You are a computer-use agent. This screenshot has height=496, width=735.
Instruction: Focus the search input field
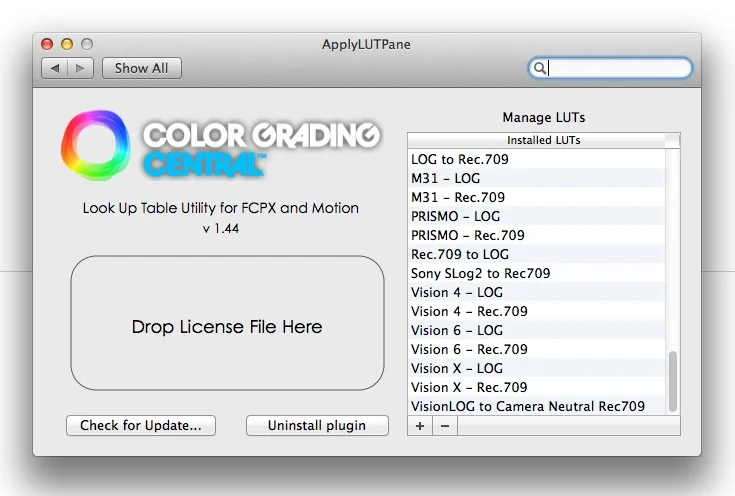pyautogui.click(x=610, y=68)
